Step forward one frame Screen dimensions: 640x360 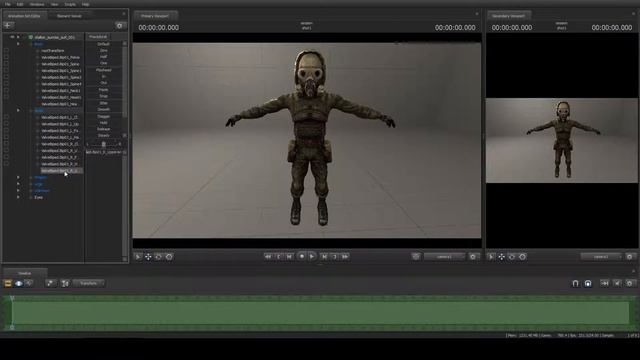coord(324,257)
